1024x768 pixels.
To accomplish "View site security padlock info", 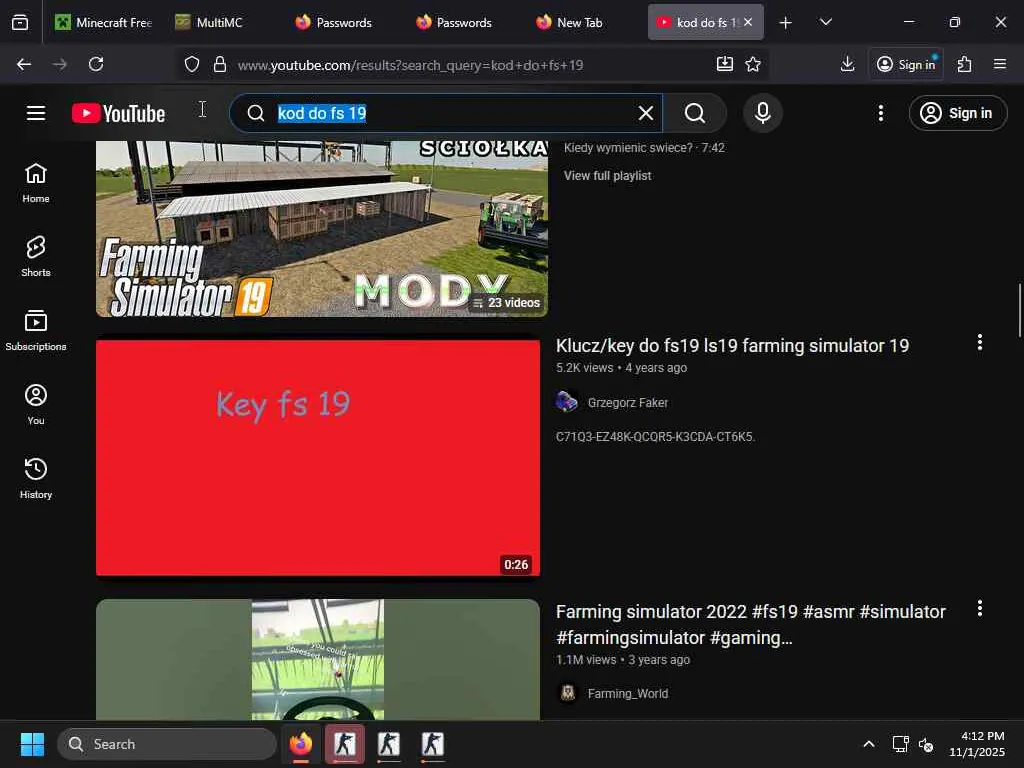I will [220, 64].
